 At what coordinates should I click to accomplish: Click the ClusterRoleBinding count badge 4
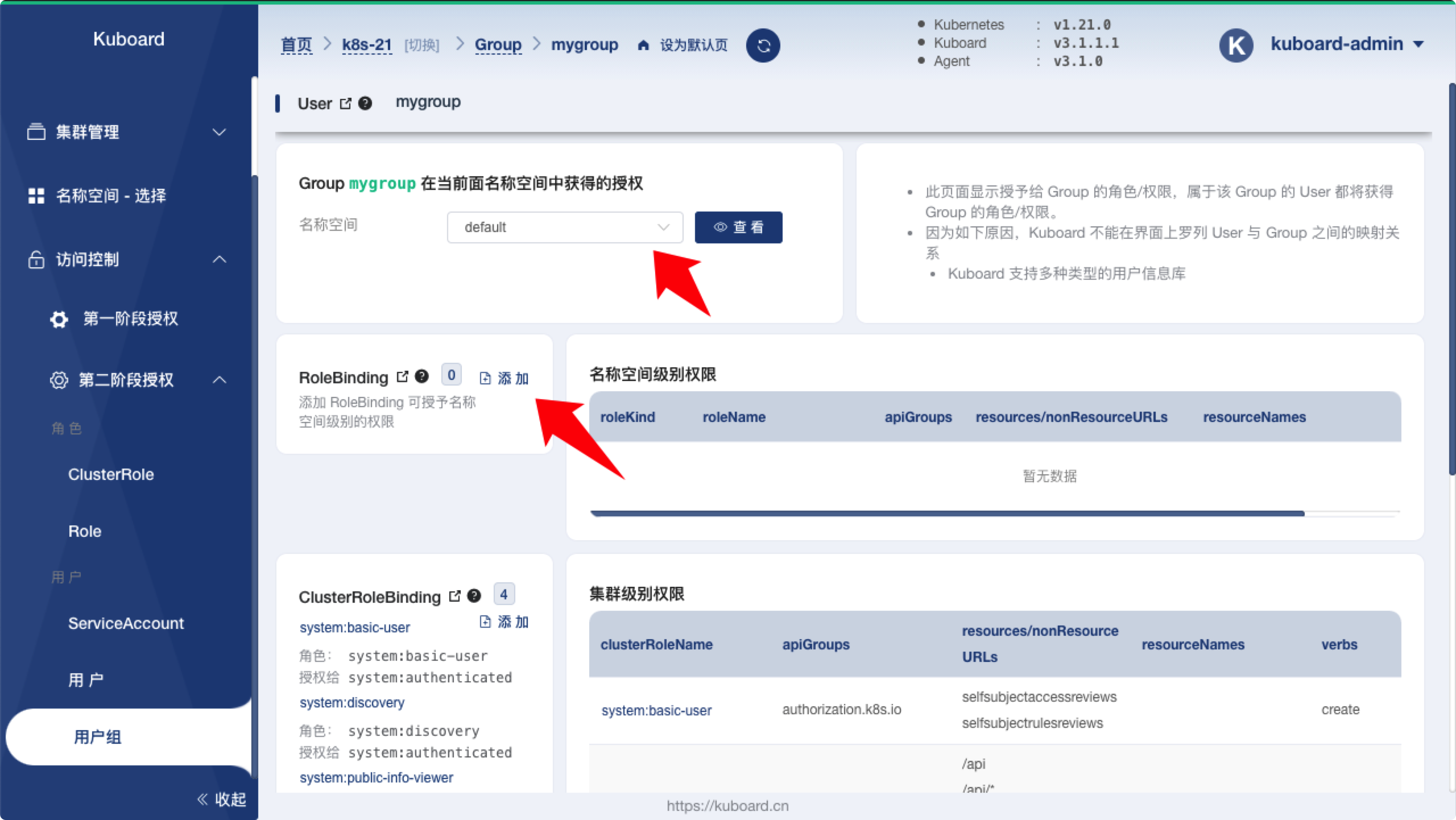(x=504, y=595)
